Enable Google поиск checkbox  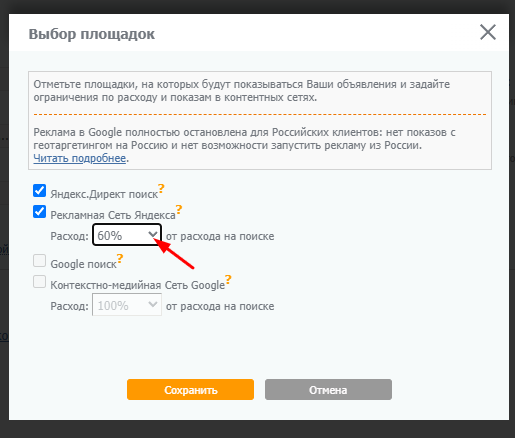pyautogui.click(x=39, y=261)
